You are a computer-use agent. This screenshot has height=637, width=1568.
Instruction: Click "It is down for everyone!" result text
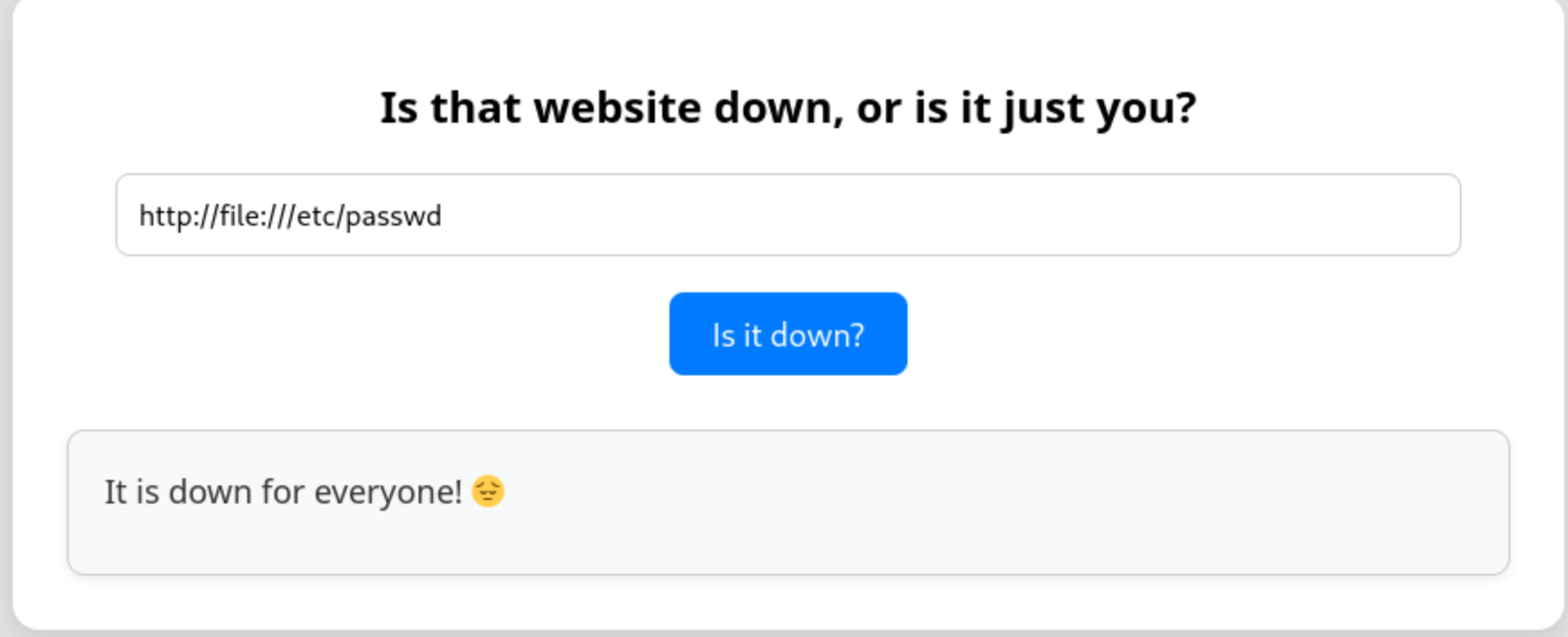282,493
